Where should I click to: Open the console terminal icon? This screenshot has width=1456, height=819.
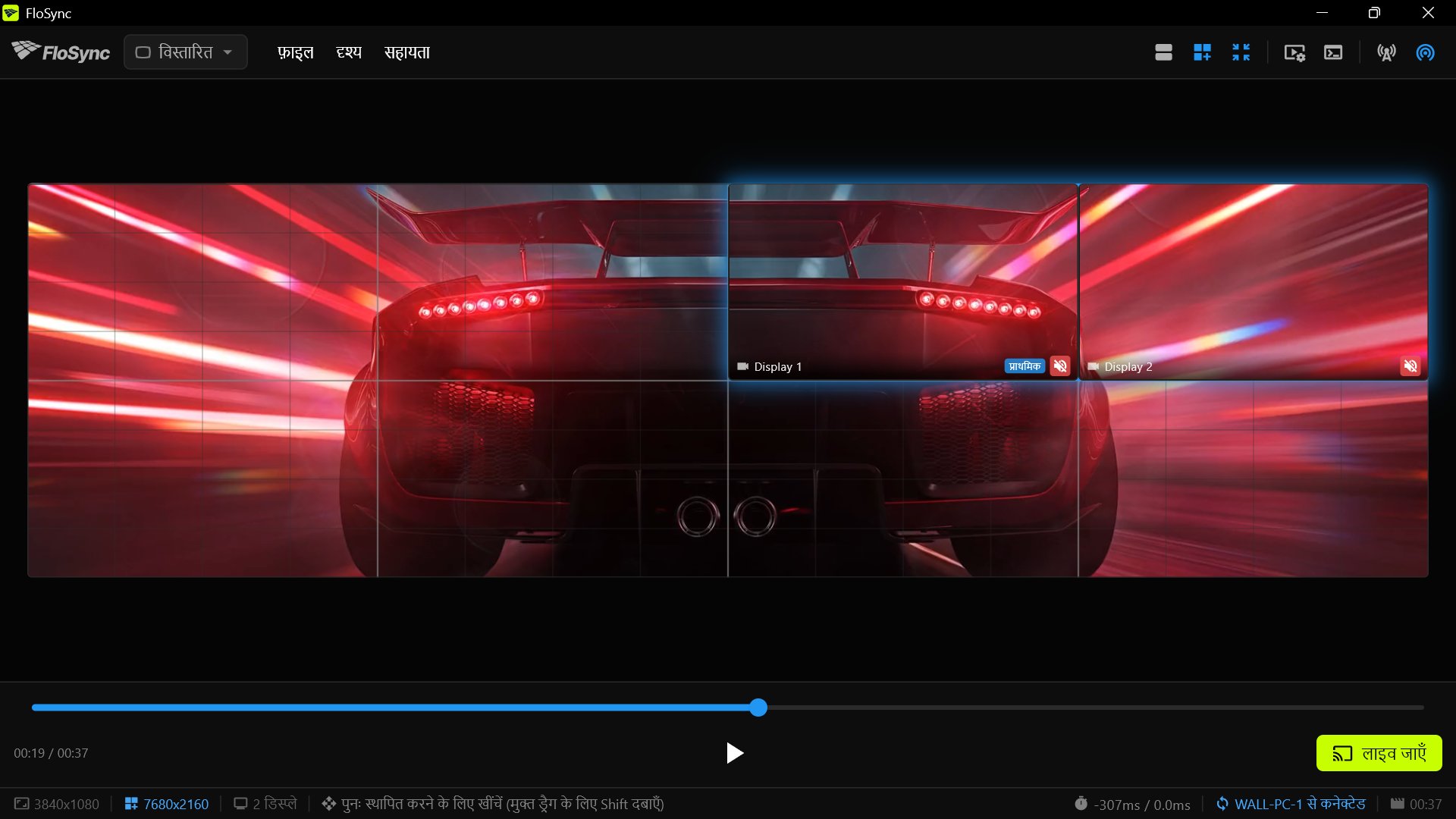point(1333,52)
